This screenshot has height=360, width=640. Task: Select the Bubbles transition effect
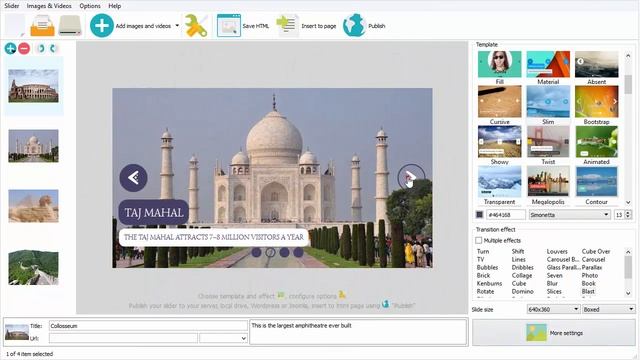coord(487,267)
